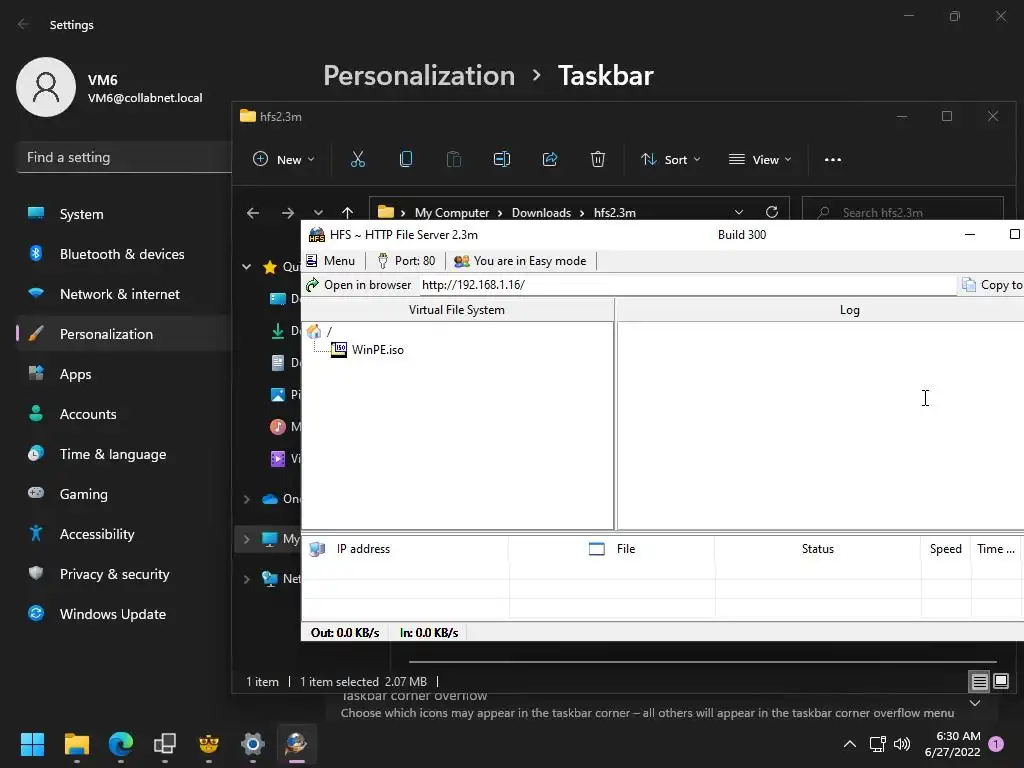
Task: Open recent locations chevron in Explorer
Action: pyautogui.click(x=318, y=213)
